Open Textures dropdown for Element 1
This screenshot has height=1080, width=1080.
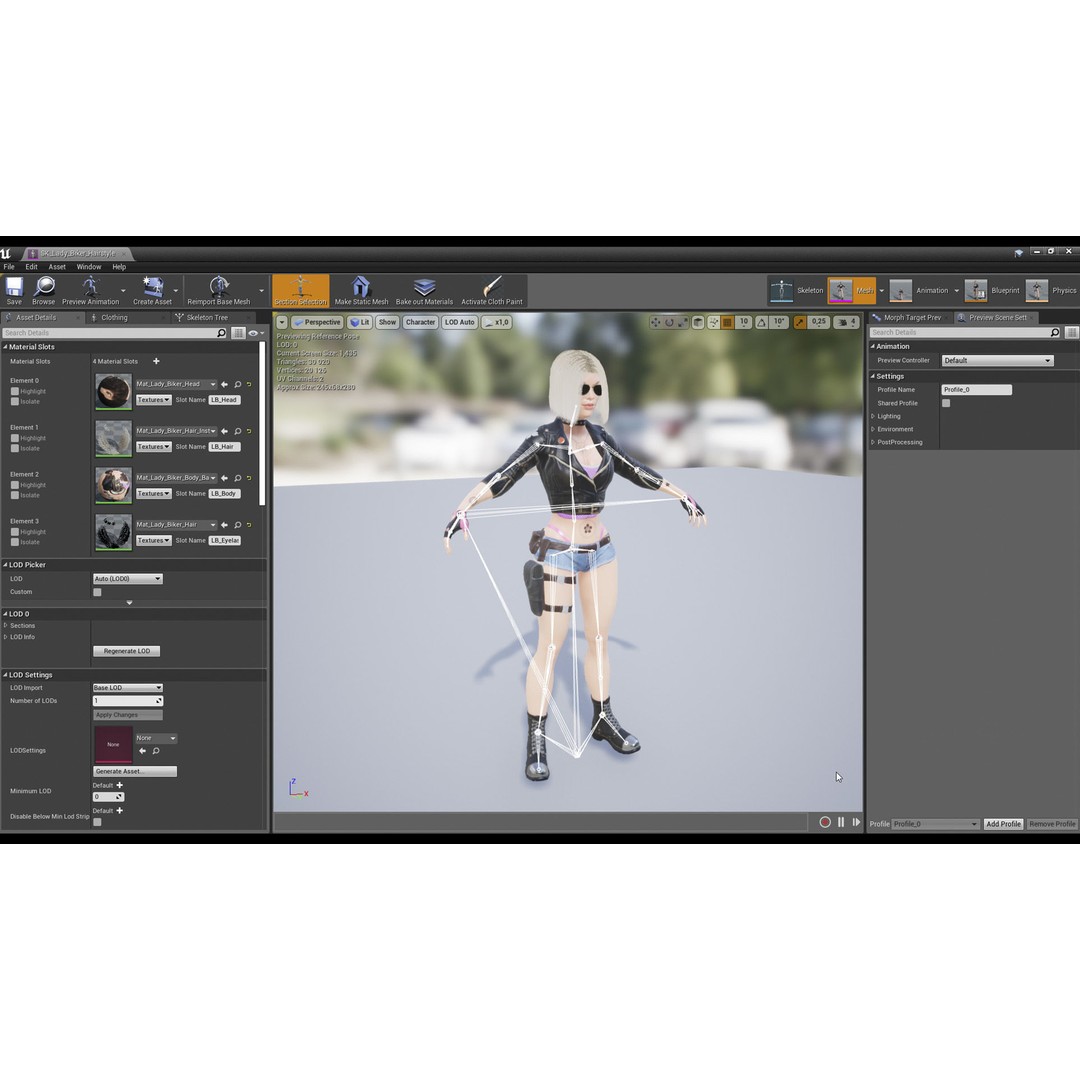click(x=153, y=447)
